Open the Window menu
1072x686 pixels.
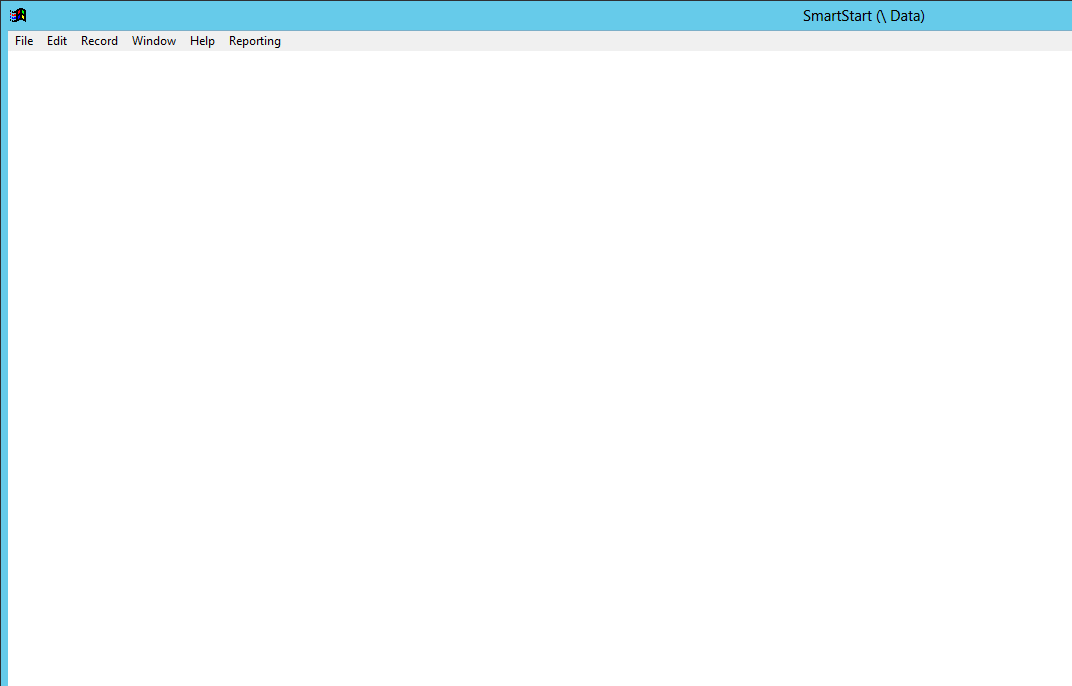click(154, 41)
